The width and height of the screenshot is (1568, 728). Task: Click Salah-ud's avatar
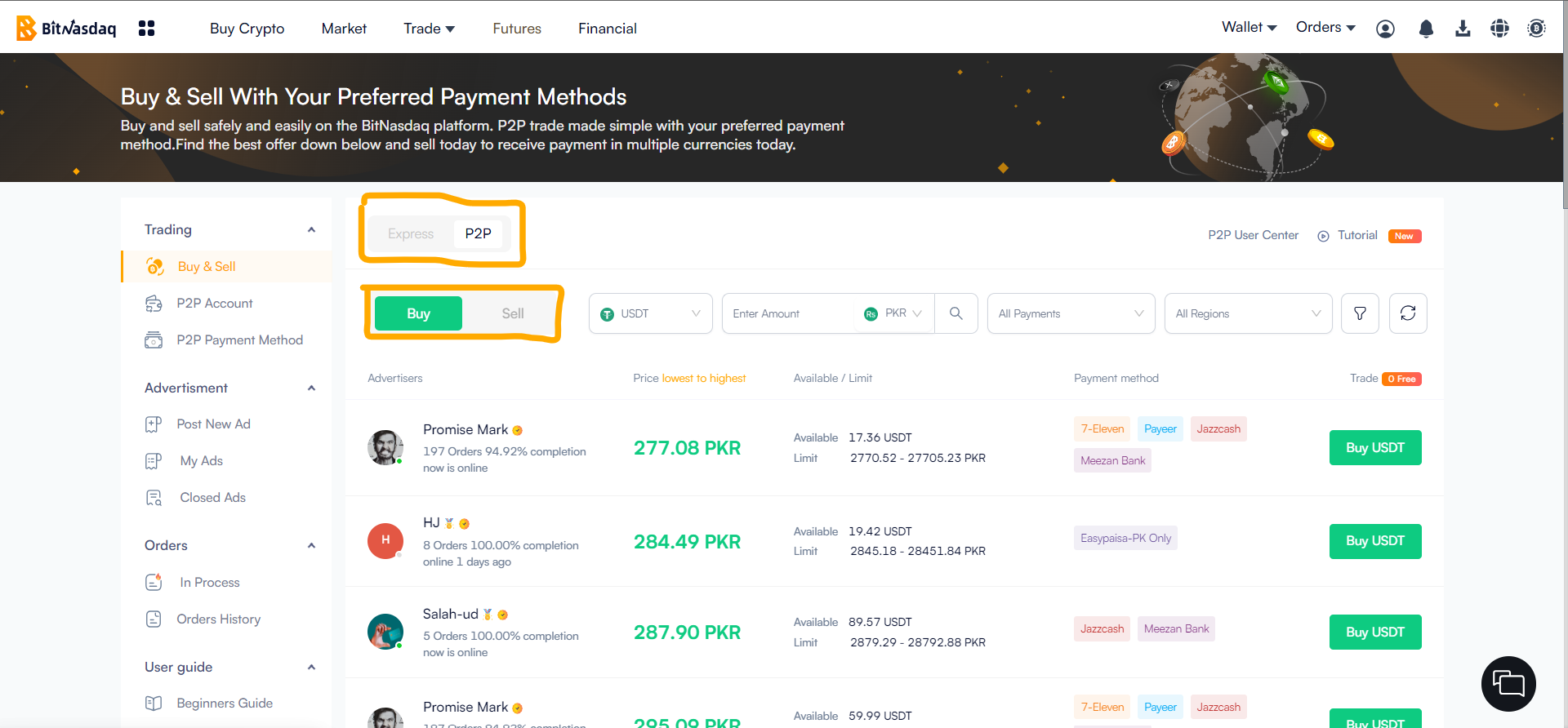385,632
